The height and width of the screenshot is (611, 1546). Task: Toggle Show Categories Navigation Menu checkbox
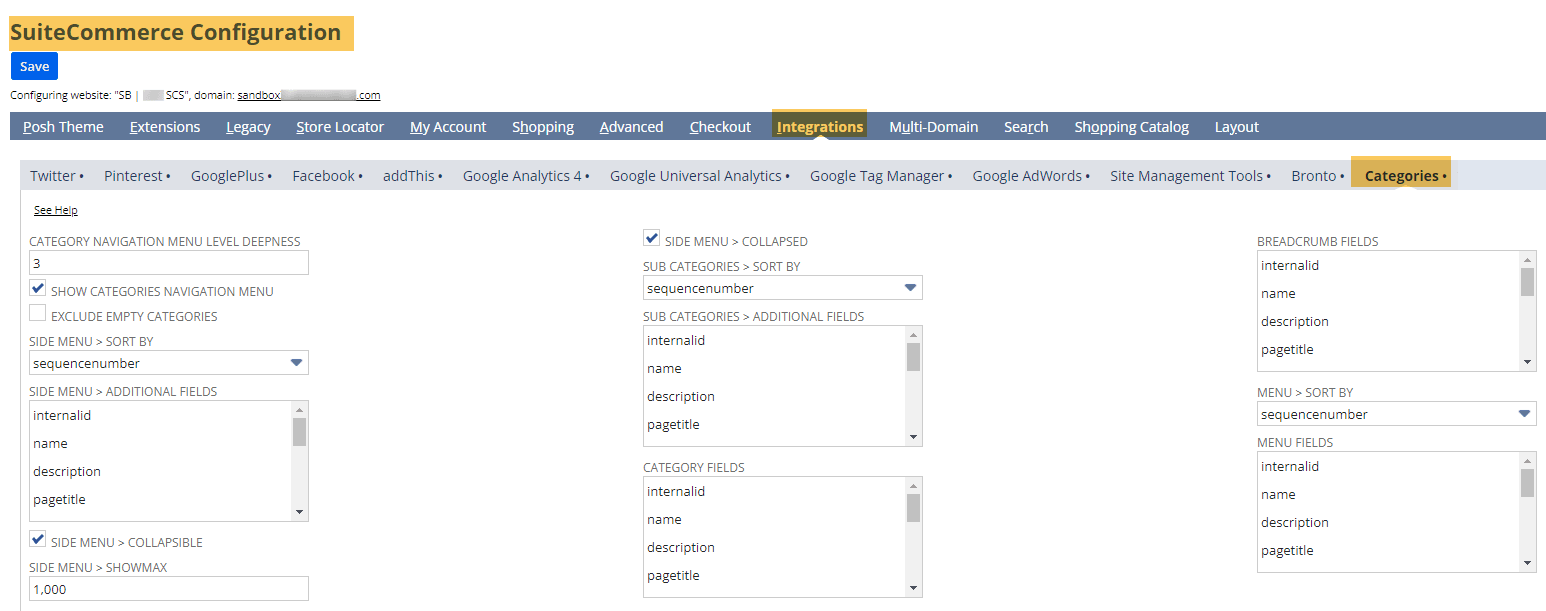(x=38, y=289)
